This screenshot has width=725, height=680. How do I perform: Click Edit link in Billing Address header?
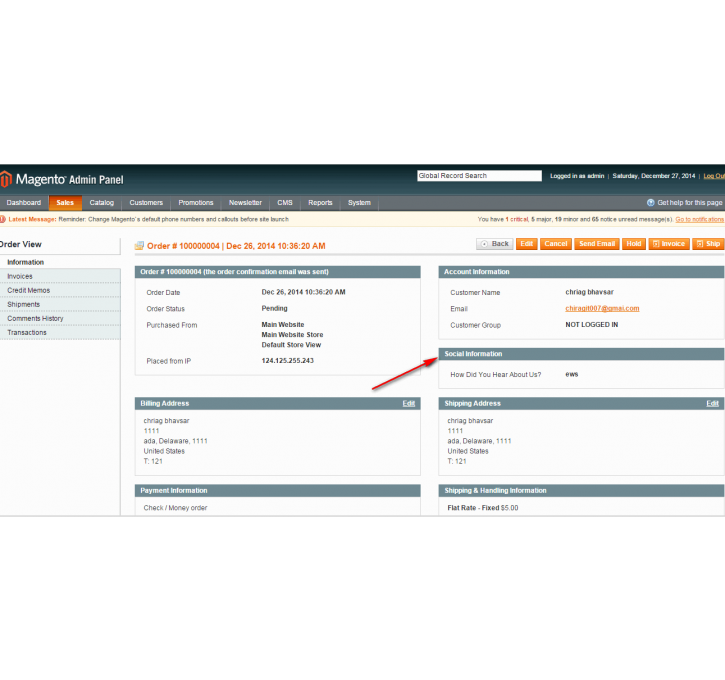click(x=409, y=404)
